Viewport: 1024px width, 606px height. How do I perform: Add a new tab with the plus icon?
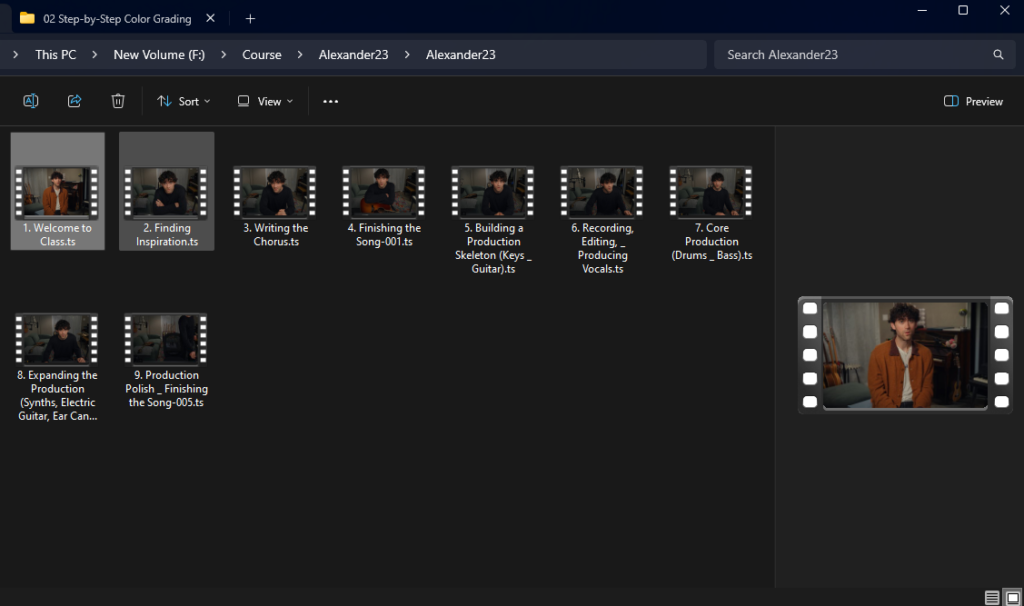(x=250, y=18)
